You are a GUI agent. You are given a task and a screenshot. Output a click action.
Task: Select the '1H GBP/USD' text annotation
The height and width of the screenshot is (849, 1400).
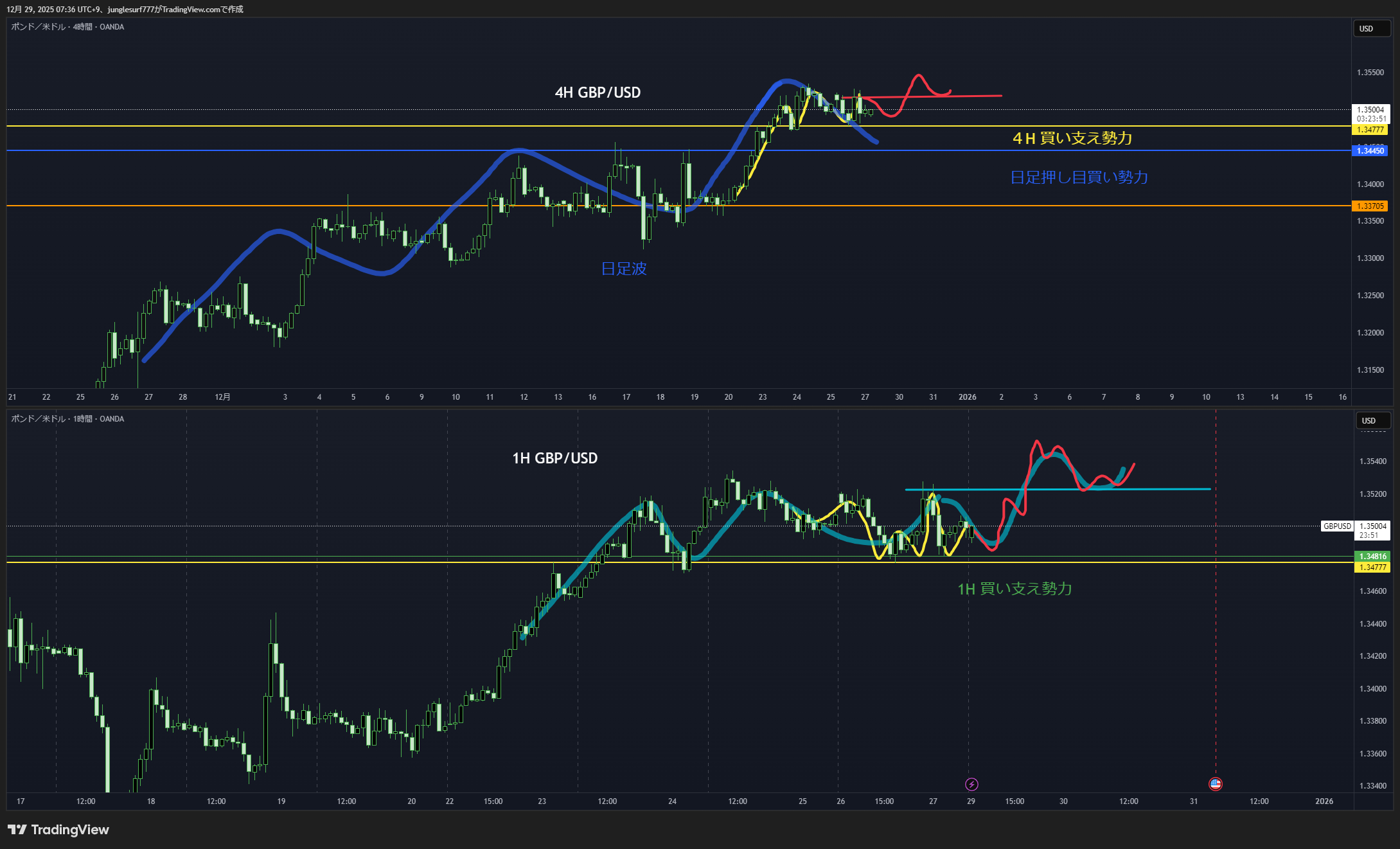click(x=554, y=458)
